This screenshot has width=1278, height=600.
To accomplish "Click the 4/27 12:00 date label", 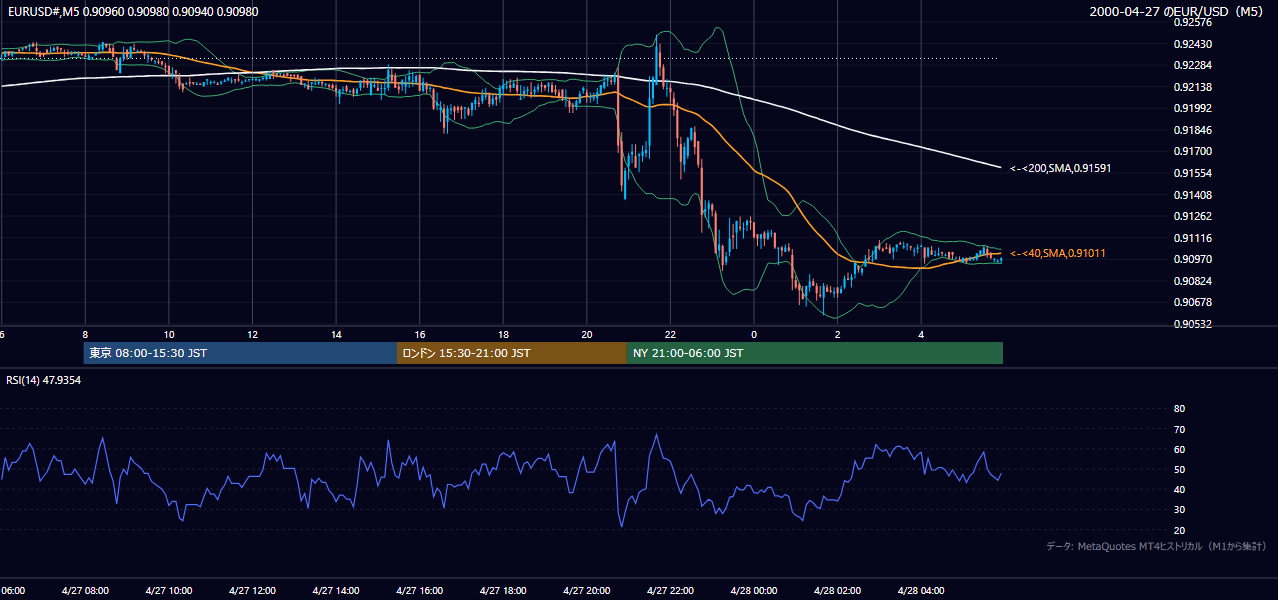I will pyautogui.click(x=252, y=590).
